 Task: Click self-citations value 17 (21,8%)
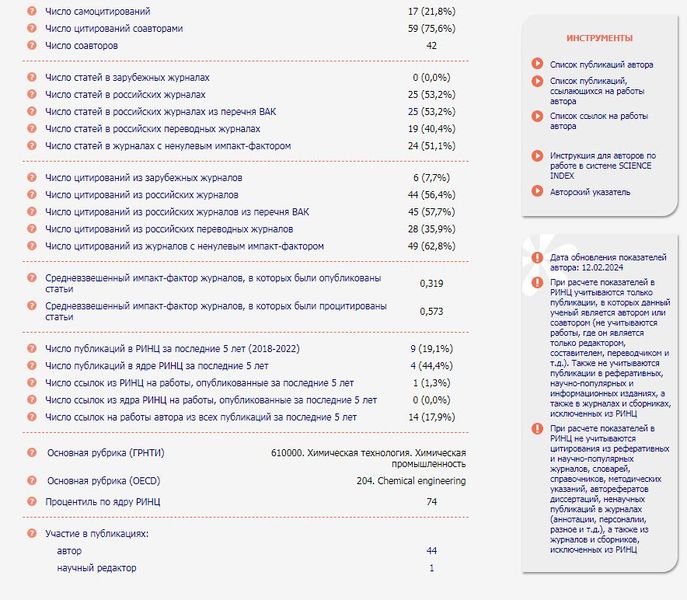coord(432,11)
